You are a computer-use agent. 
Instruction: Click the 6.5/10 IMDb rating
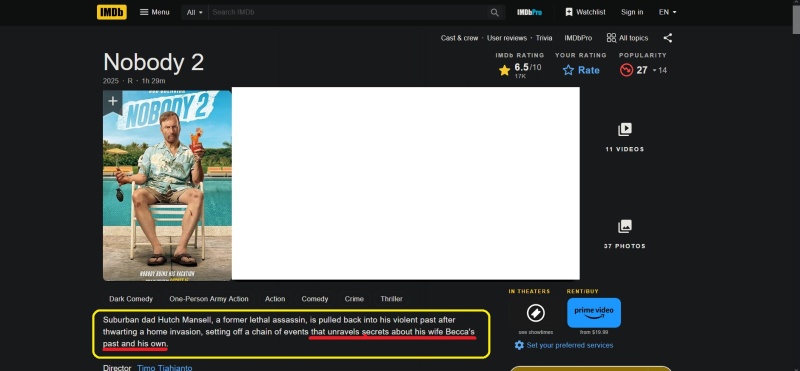tap(520, 70)
